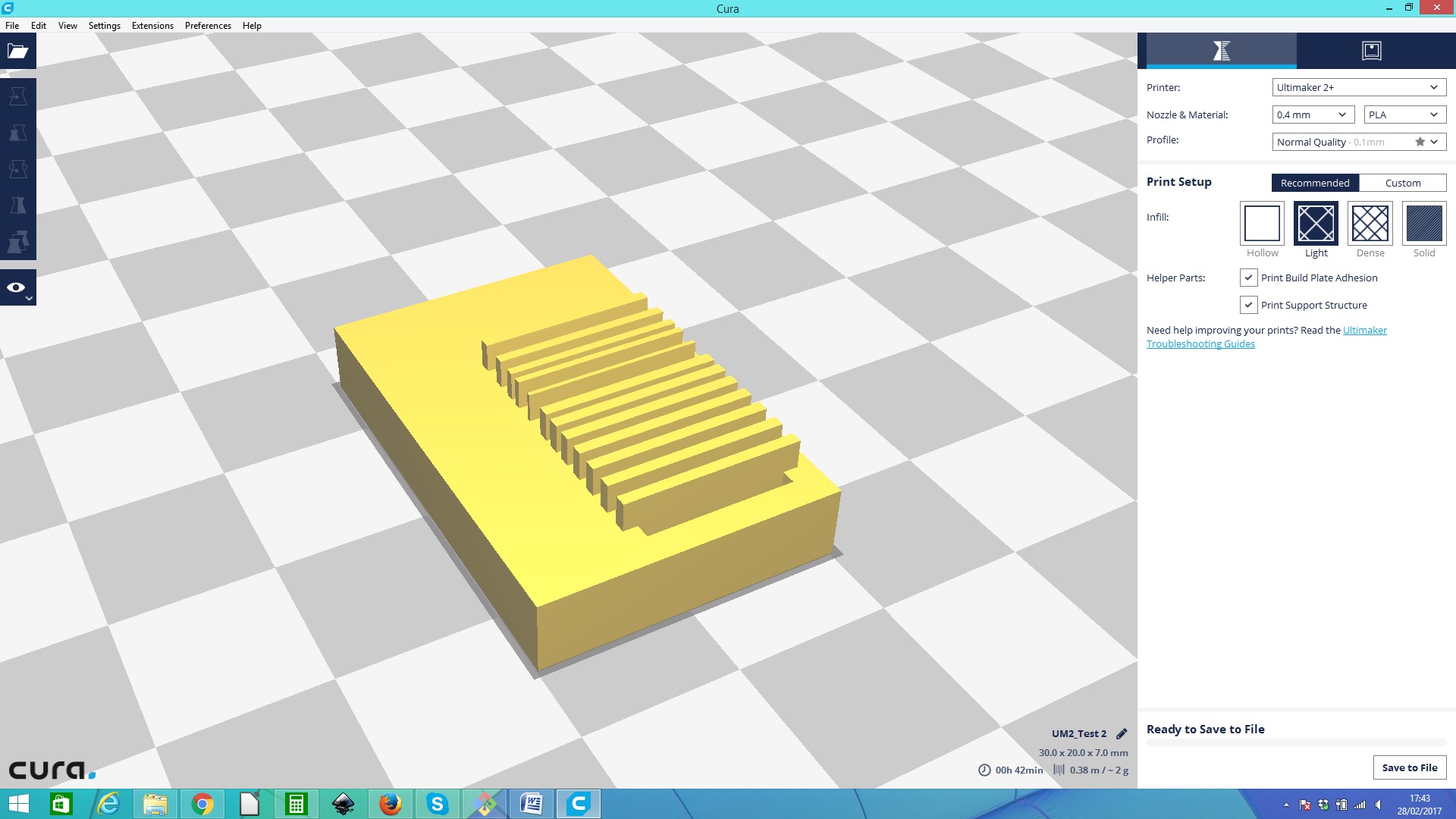Open Skype from taskbar
Screen dimensions: 1456x819
pos(438,804)
